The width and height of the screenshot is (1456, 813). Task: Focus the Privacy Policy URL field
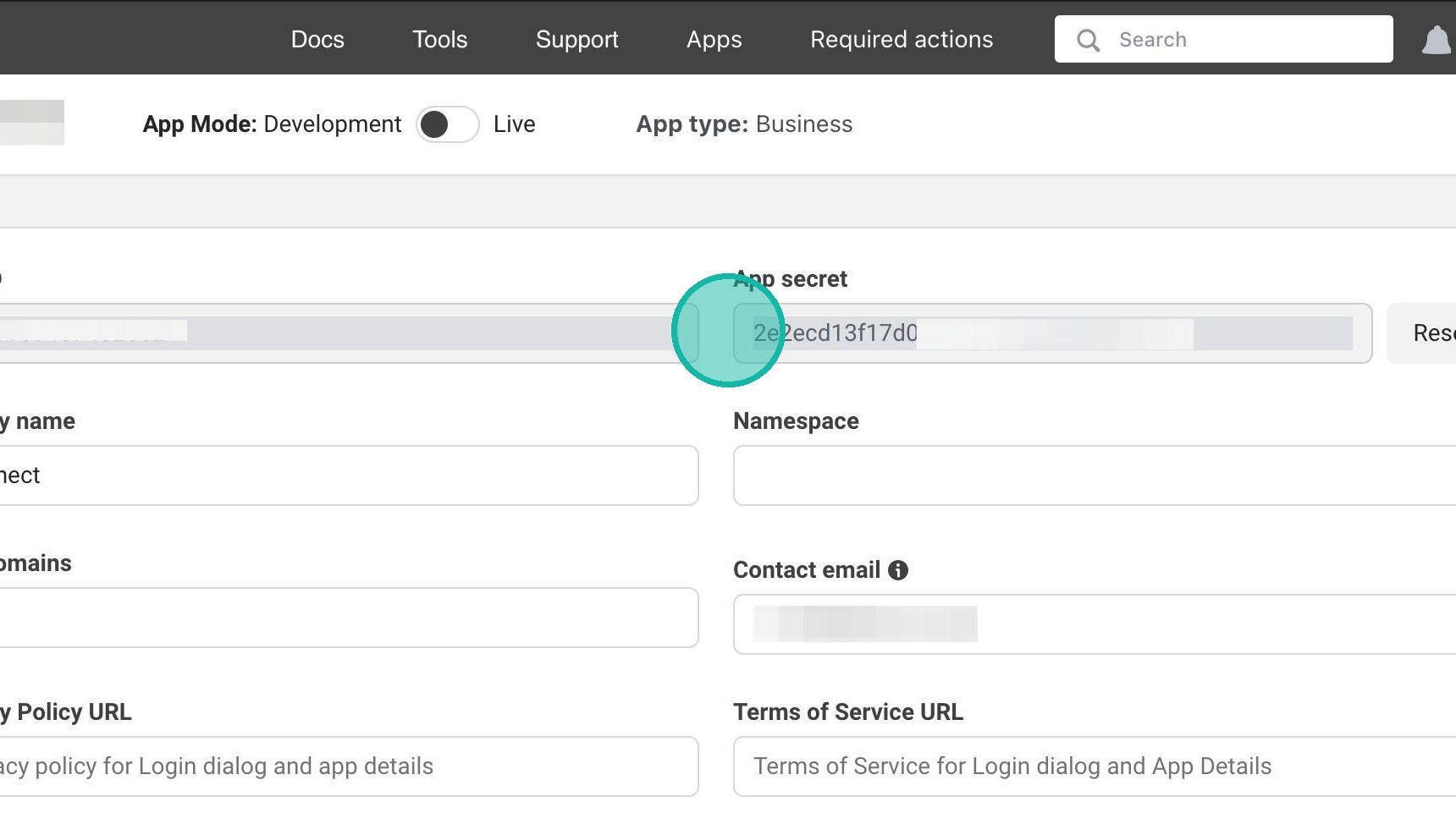(x=347, y=766)
